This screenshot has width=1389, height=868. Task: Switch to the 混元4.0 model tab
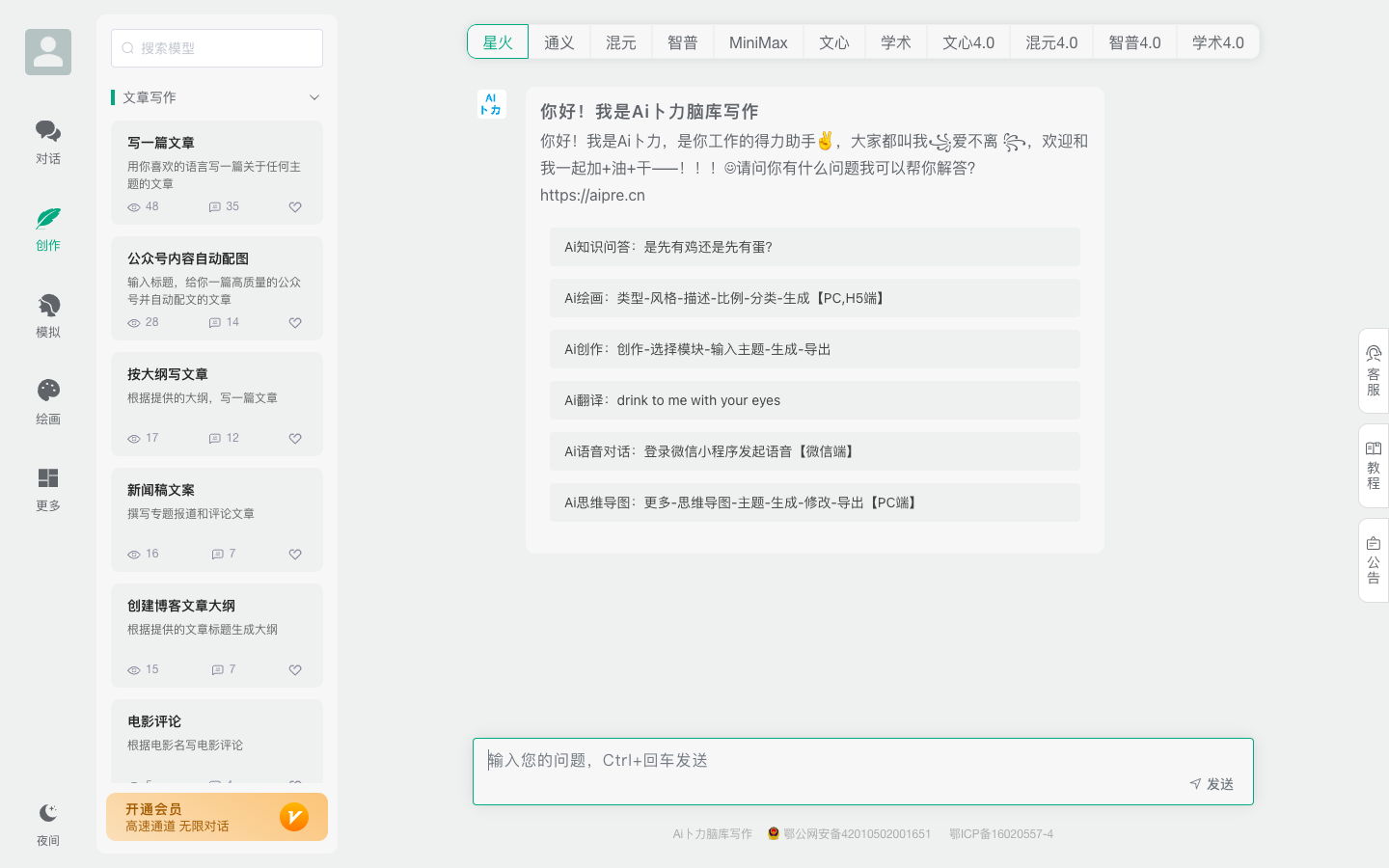1050,41
